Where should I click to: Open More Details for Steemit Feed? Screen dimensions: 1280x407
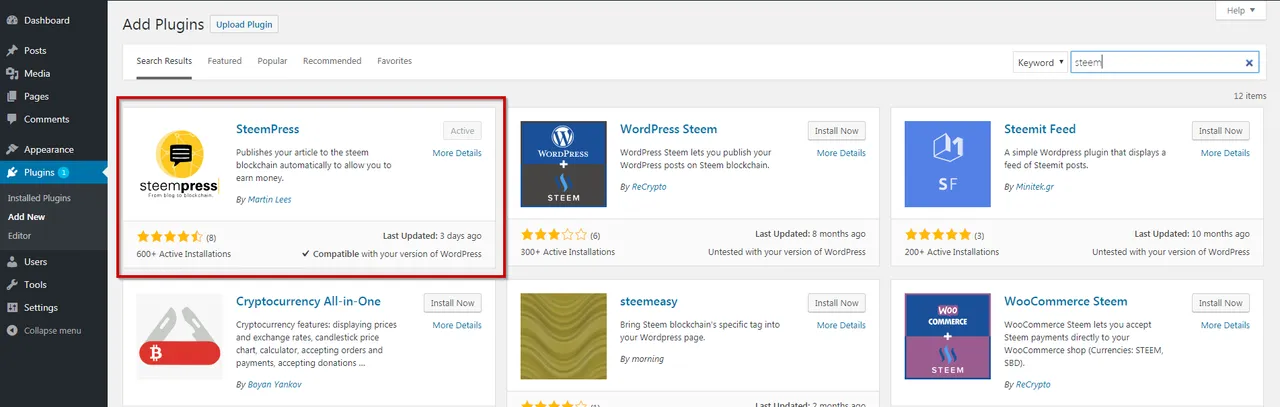[x=1225, y=153]
